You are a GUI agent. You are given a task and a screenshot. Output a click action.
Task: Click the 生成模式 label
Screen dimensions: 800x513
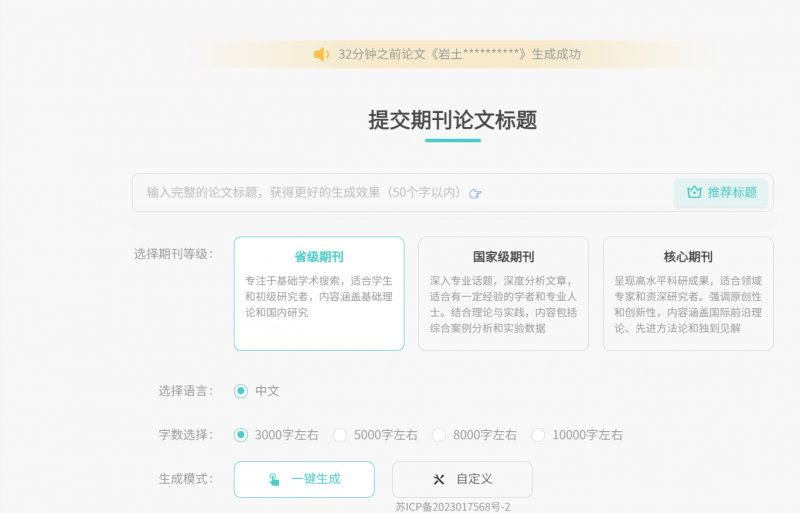coord(186,479)
